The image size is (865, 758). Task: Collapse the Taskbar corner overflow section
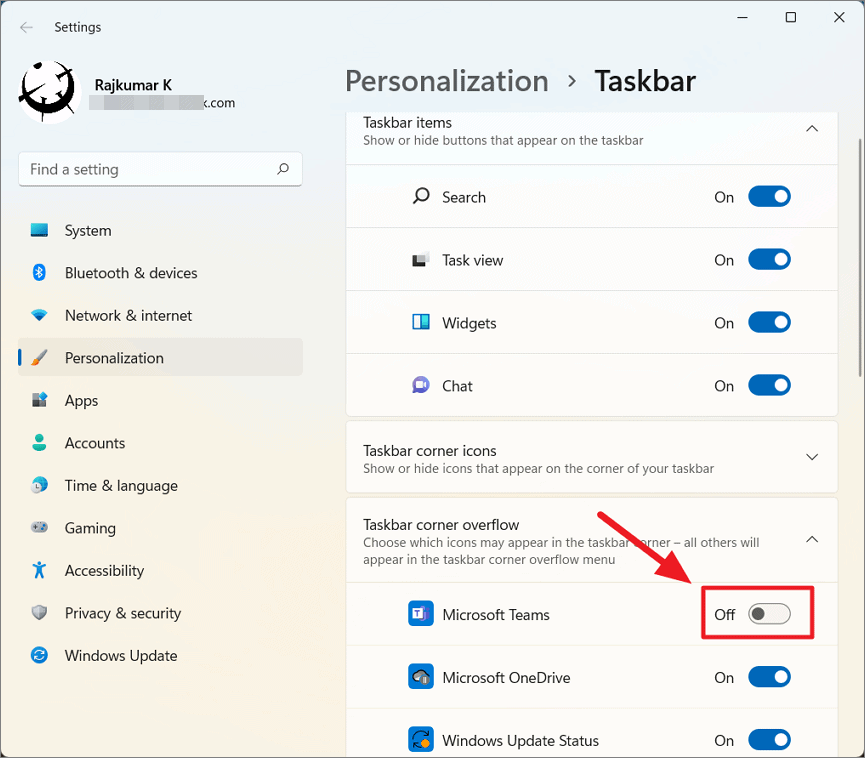coord(812,539)
